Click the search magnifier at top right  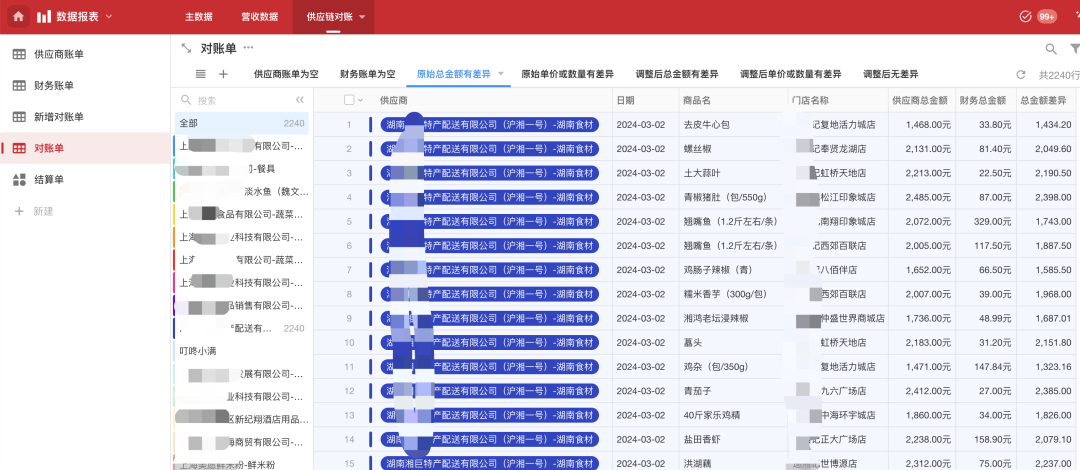(x=1051, y=49)
